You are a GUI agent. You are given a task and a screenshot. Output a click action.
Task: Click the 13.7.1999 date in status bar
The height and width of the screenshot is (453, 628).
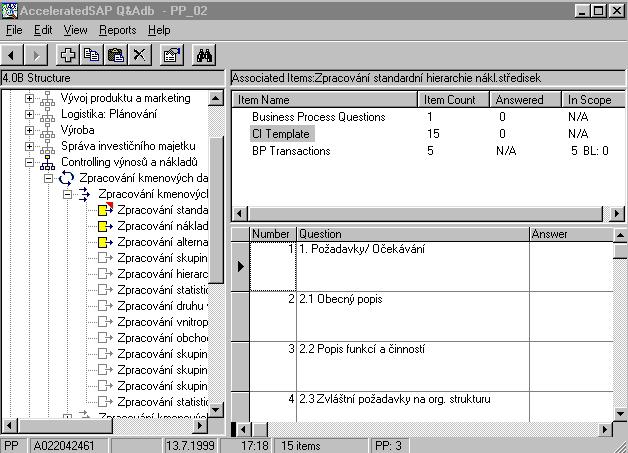[190, 446]
